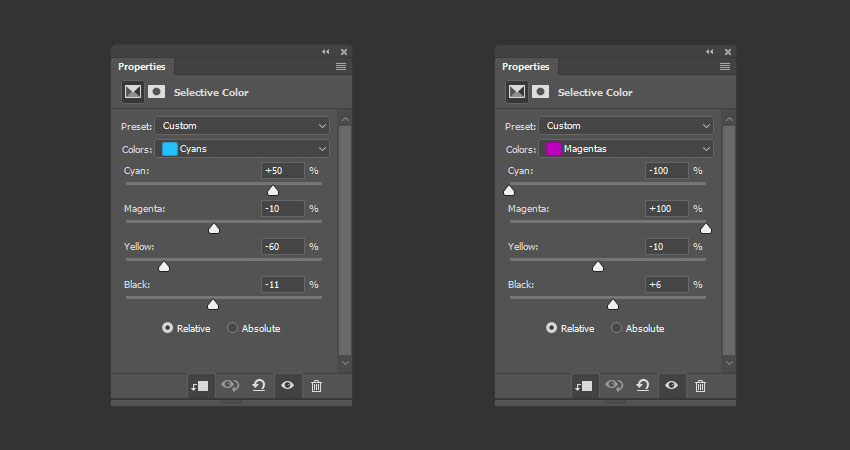The height and width of the screenshot is (450, 850).
Task: Select the layer mask icon in left panel
Action: coord(157,92)
